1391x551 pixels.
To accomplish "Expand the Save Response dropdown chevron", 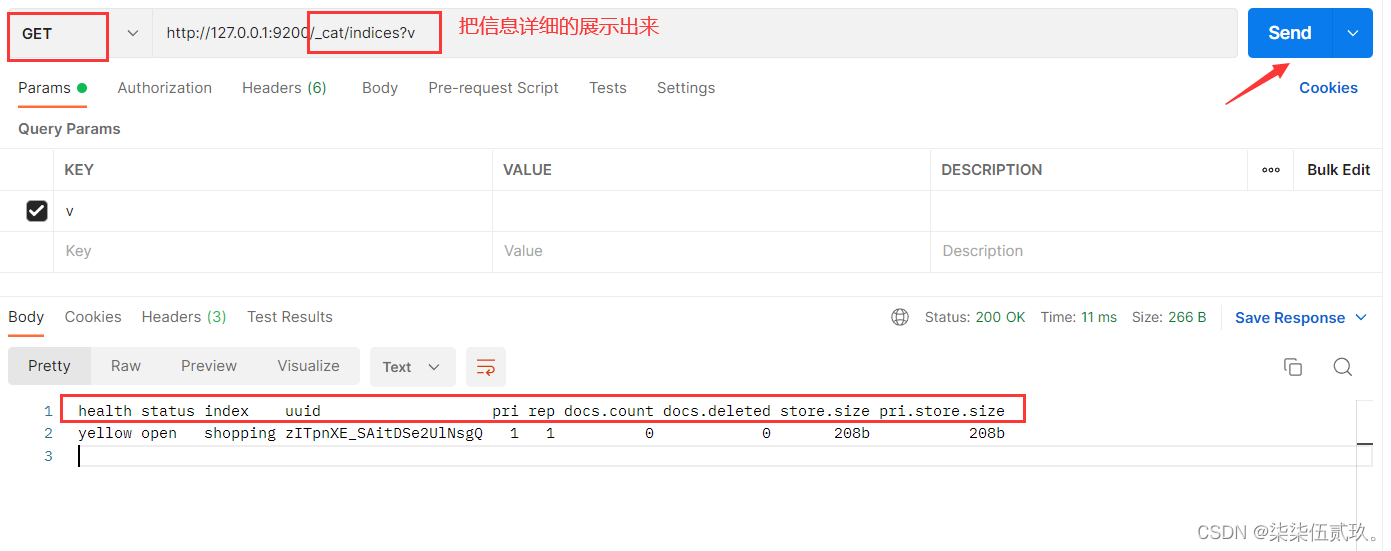I will [1361, 318].
